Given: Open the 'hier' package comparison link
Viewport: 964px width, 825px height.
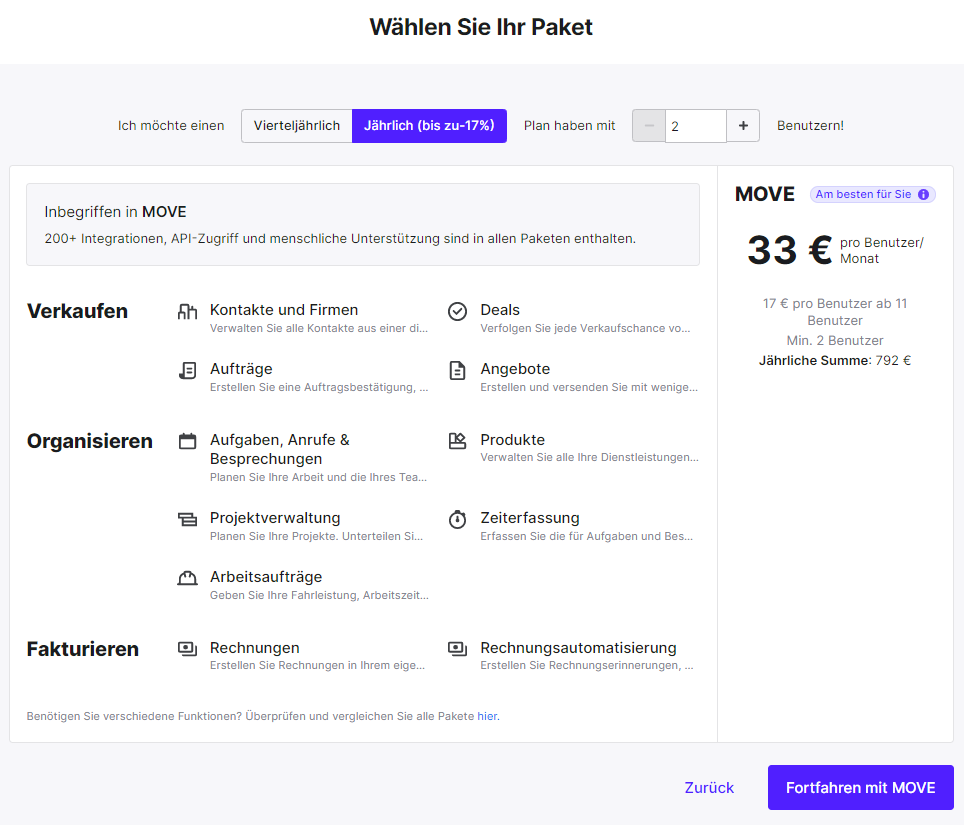Looking at the screenshot, I should pos(487,716).
